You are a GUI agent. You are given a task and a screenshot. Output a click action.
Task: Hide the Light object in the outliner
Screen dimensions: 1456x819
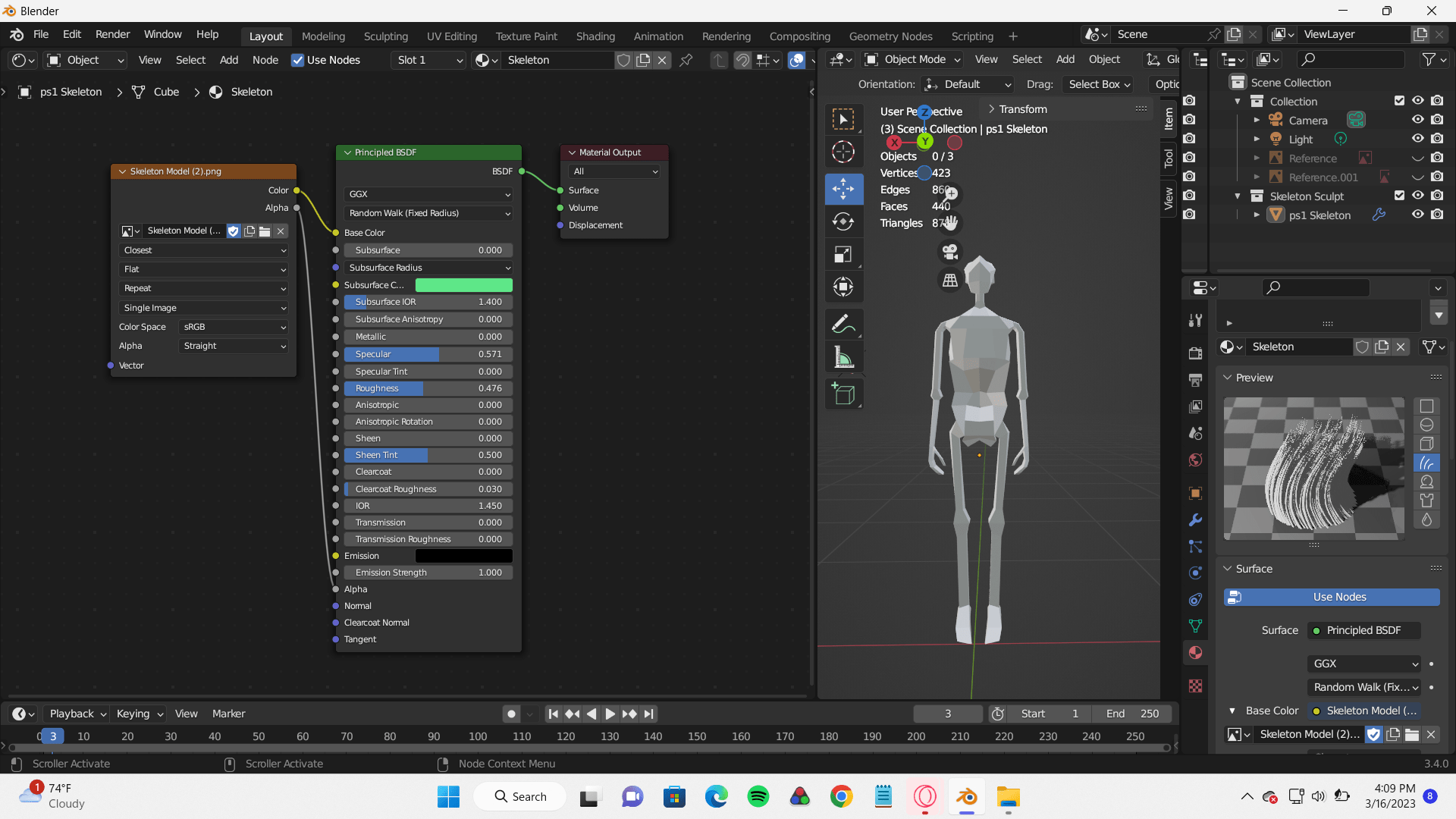[x=1418, y=138]
